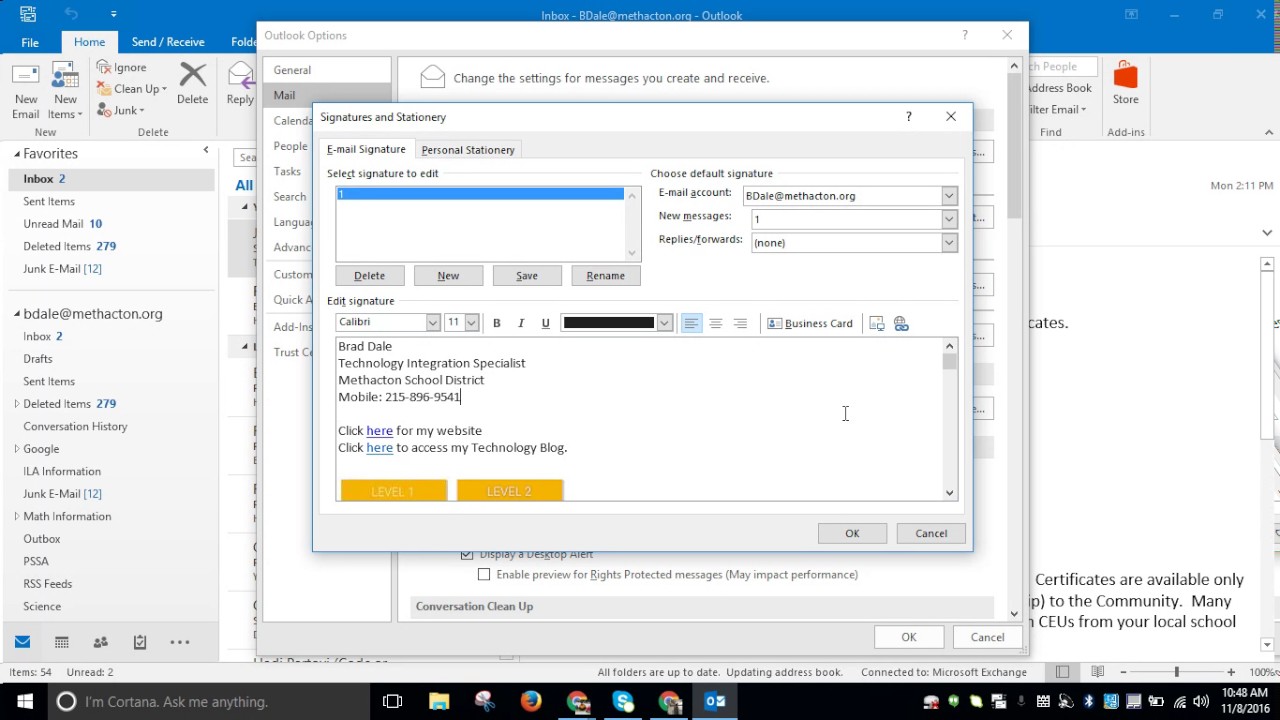Open the Conversation History folder
This screenshot has width=1280, height=720.
[x=75, y=427]
